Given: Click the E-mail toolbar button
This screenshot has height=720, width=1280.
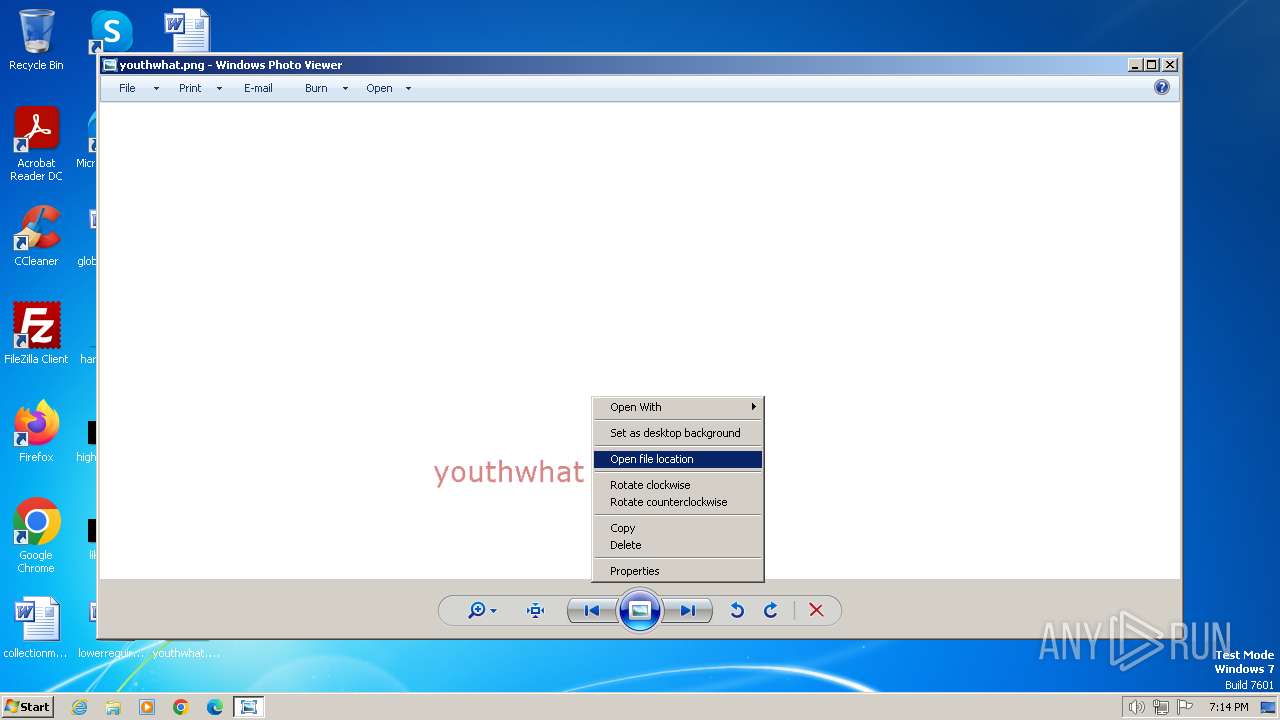Looking at the screenshot, I should [258, 88].
